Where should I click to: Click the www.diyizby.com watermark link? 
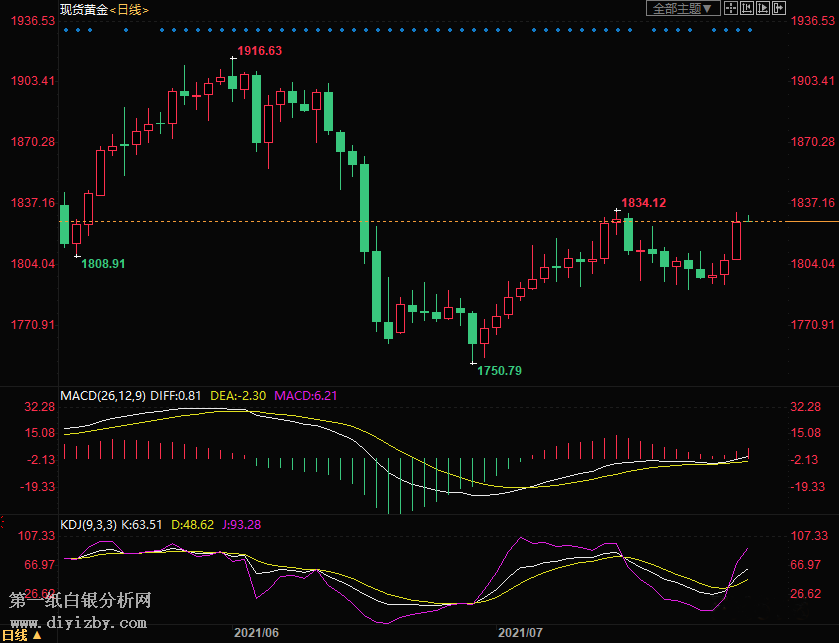[x=80, y=623]
